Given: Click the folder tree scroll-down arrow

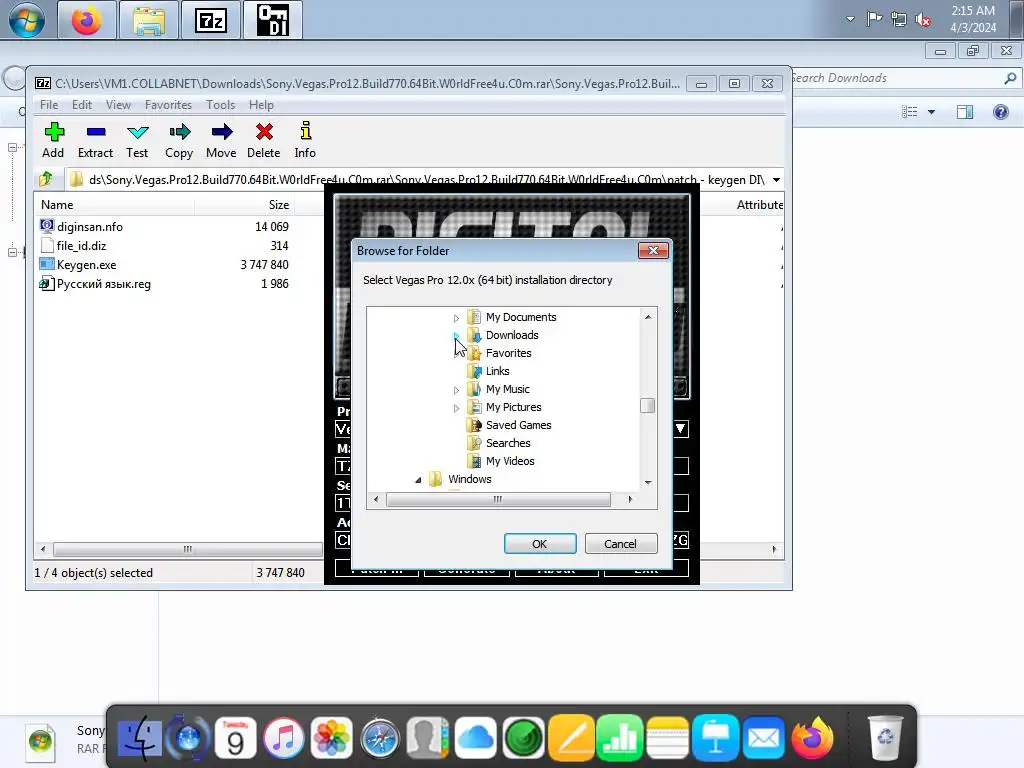Looking at the screenshot, I should point(648,483).
